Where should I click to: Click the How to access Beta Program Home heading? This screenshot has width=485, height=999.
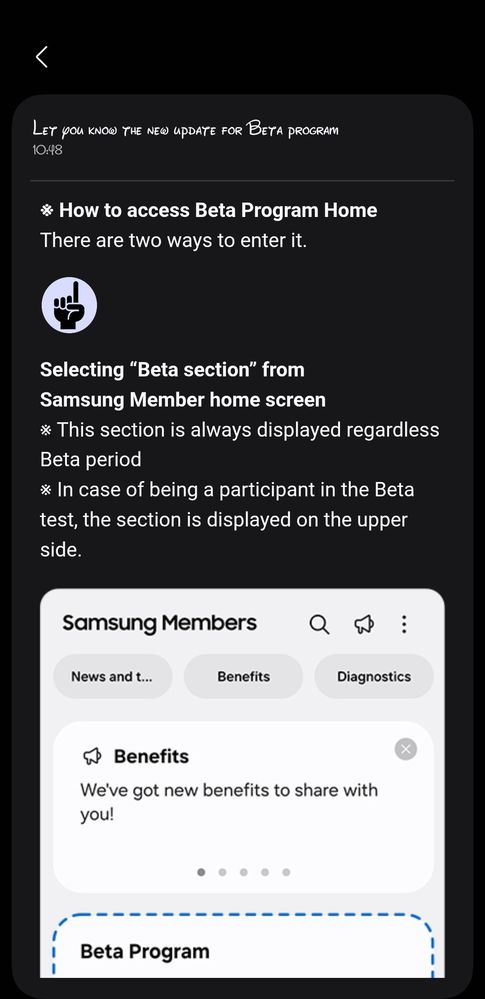(208, 210)
